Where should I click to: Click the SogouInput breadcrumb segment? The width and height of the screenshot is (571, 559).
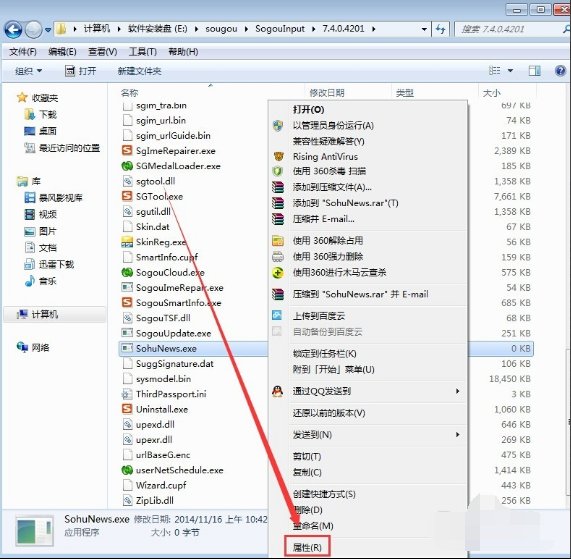point(280,29)
